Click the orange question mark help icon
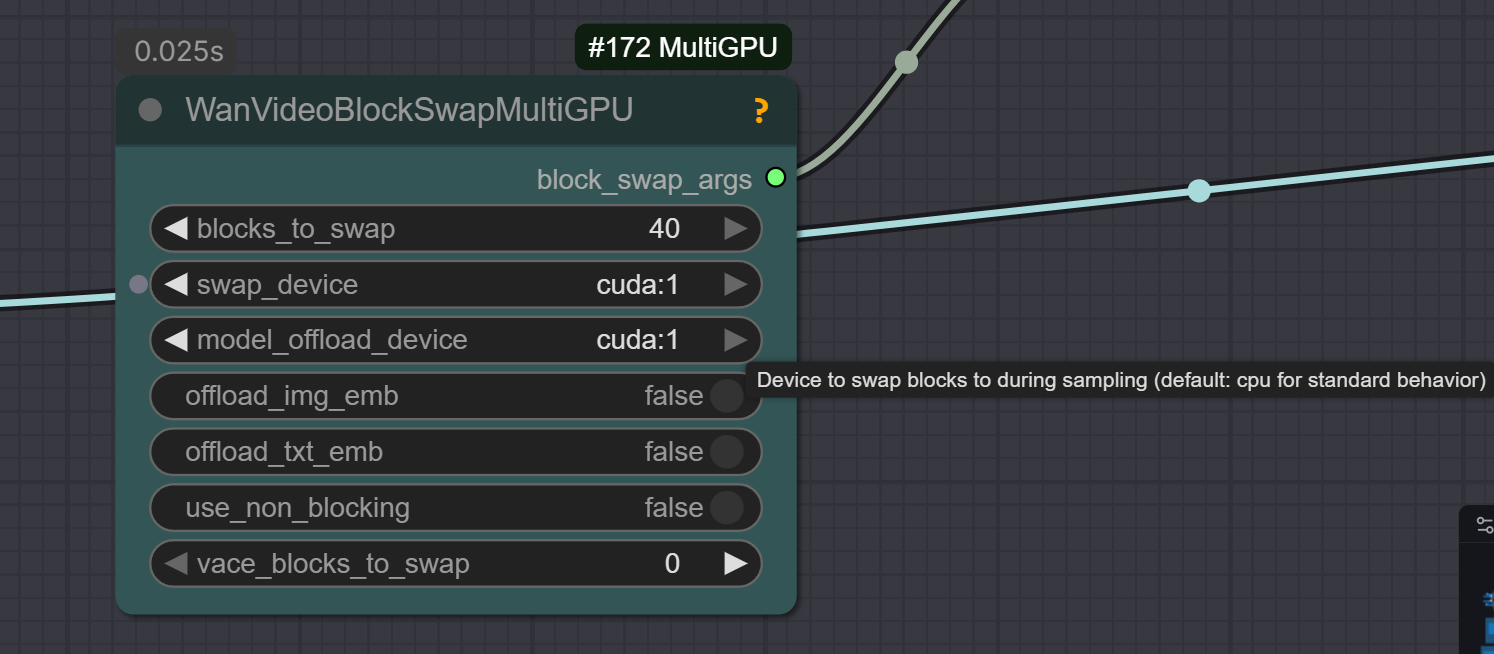 click(760, 110)
